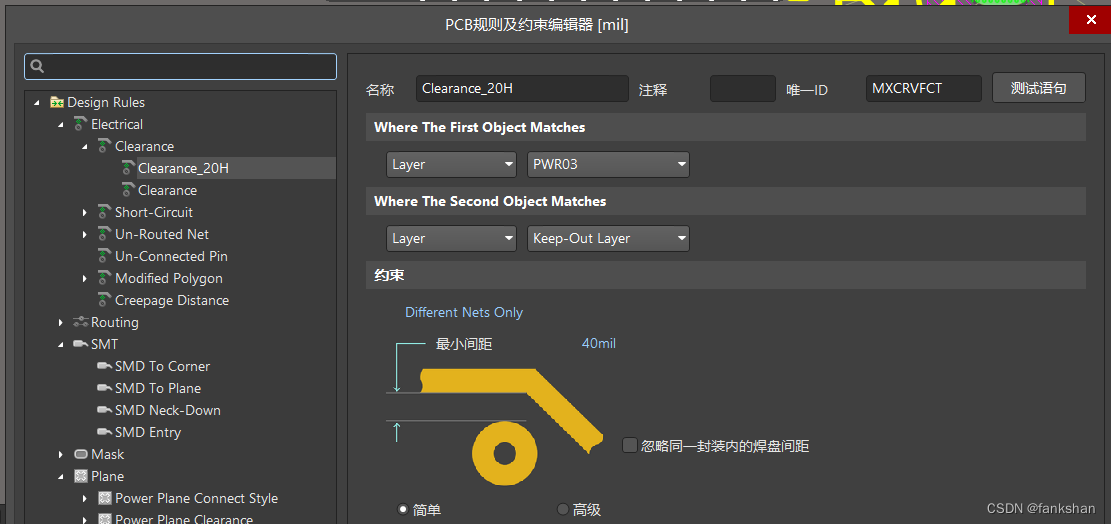Click the Clearance rule group icon
The height and width of the screenshot is (524, 1111).
[x=104, y=147]
